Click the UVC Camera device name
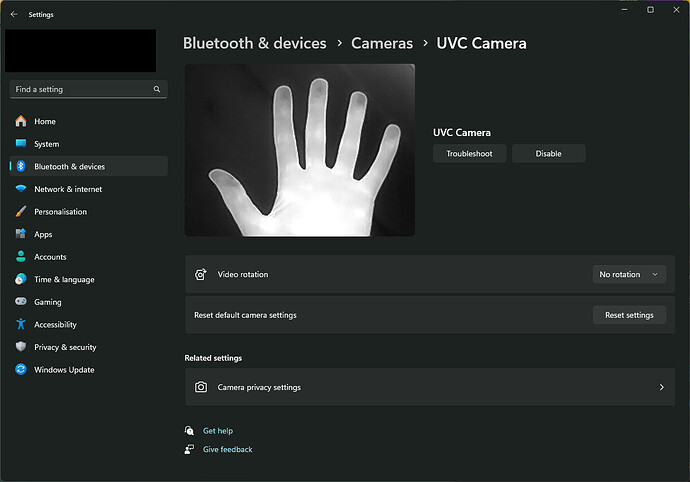 coord(462,132)
